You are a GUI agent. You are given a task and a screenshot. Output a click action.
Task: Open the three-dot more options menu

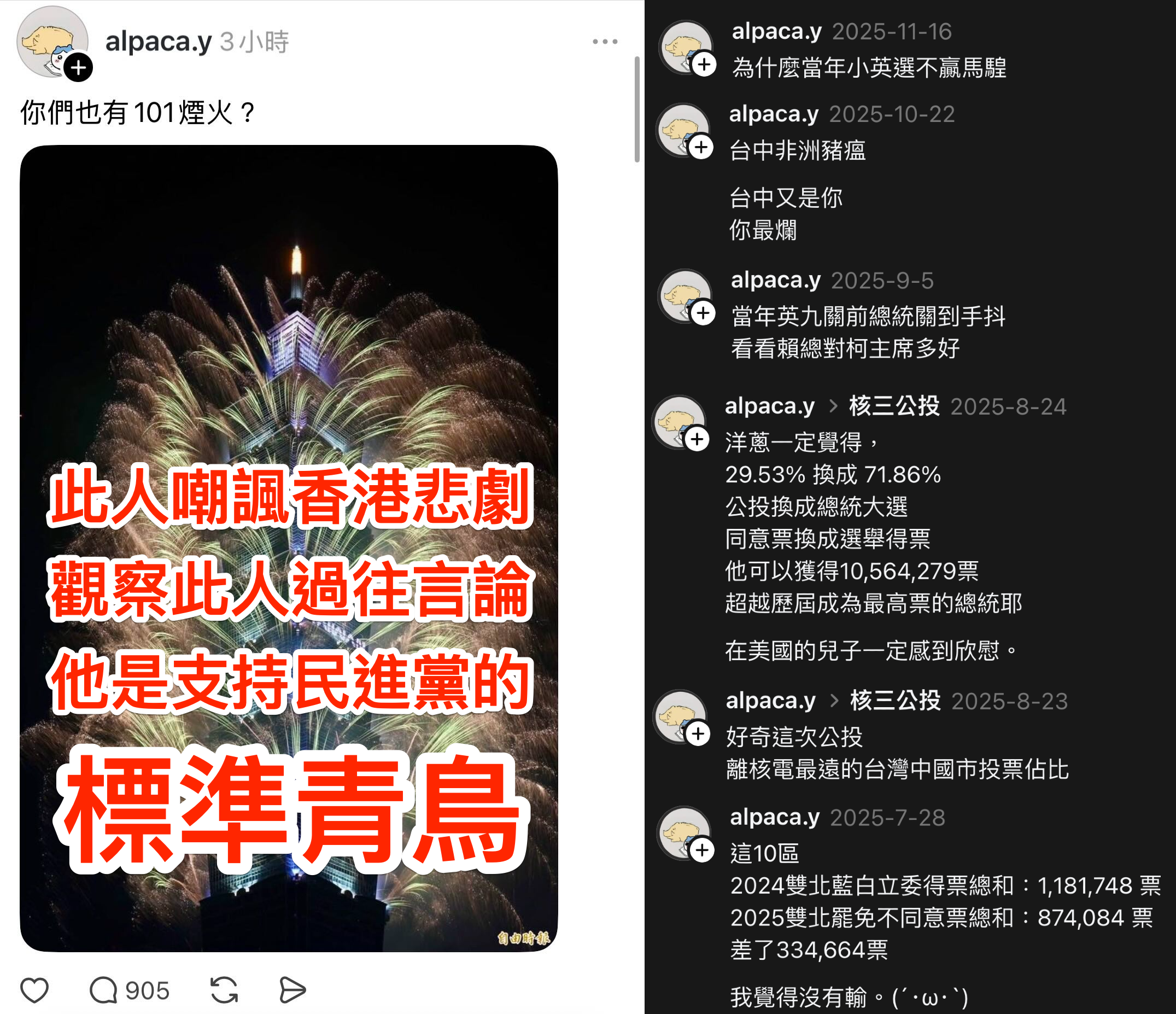pos(605,42)
